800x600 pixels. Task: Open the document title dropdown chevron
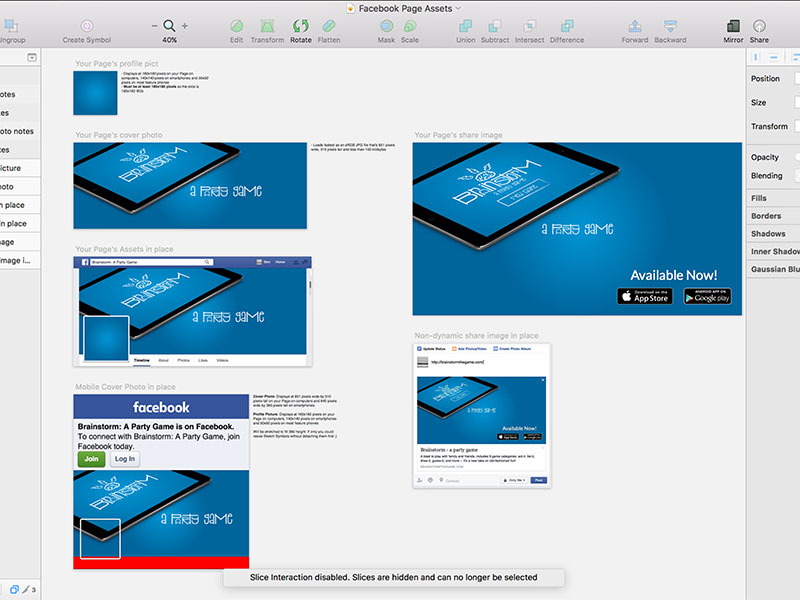click(459, 7)
